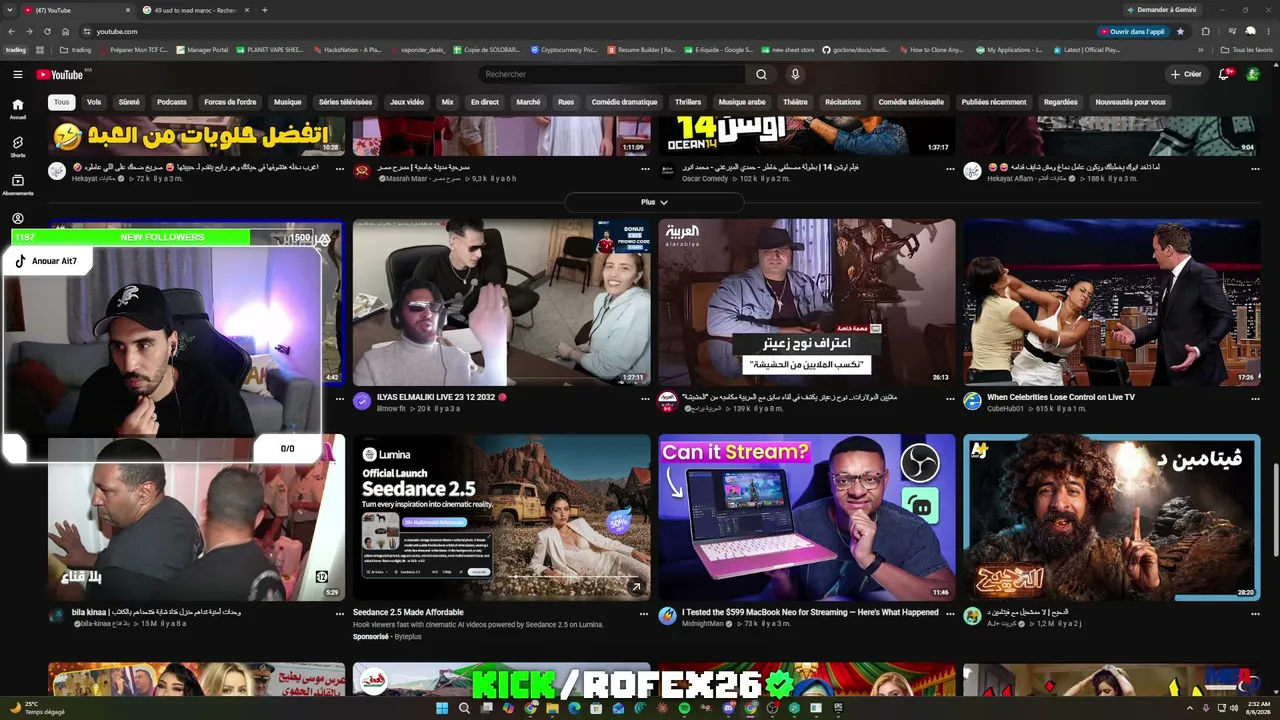Select the Nouveautés pour vous chip
The height and width of the screenshot is (720, 1280).
tap(1130, 102)
